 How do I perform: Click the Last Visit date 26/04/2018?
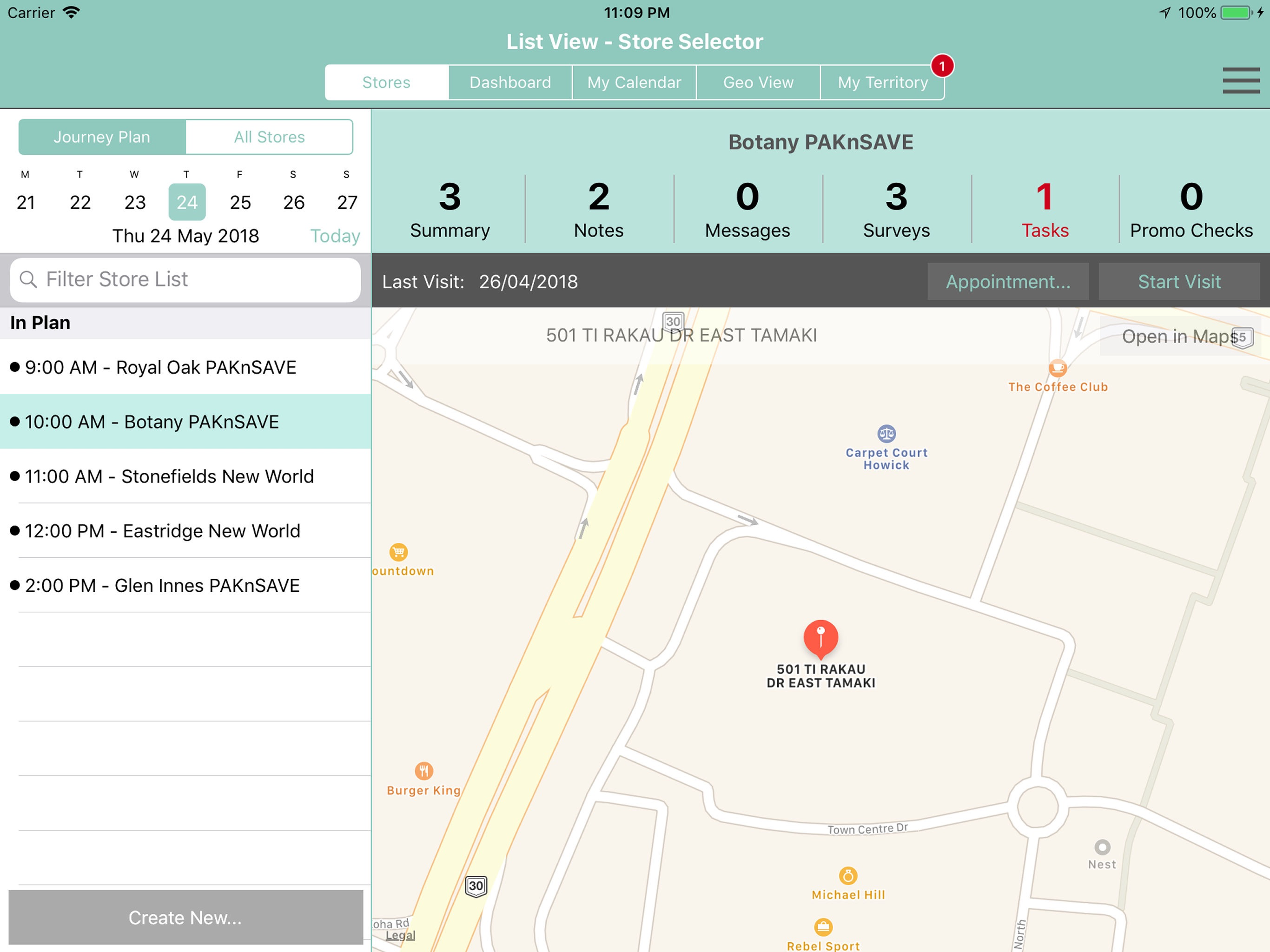click(x=528, y=282)
